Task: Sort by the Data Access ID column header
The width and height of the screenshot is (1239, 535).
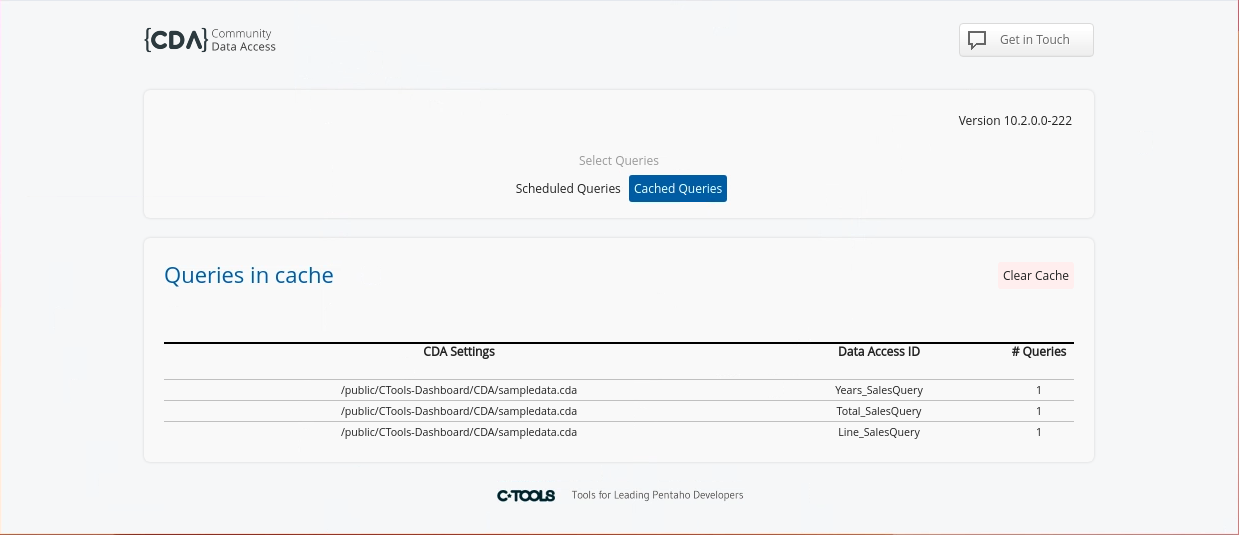Action: pyautogui.click(x=878, y=352)
